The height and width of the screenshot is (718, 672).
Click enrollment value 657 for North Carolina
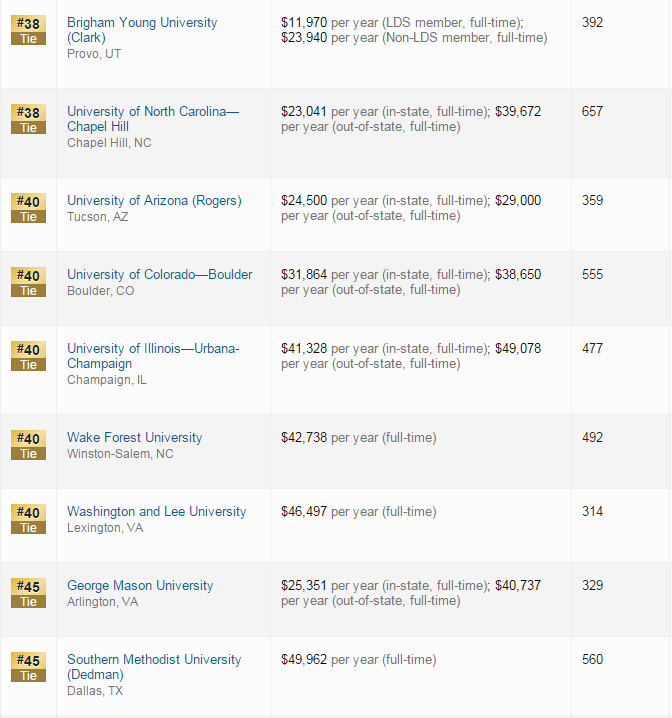click(592, 112)
